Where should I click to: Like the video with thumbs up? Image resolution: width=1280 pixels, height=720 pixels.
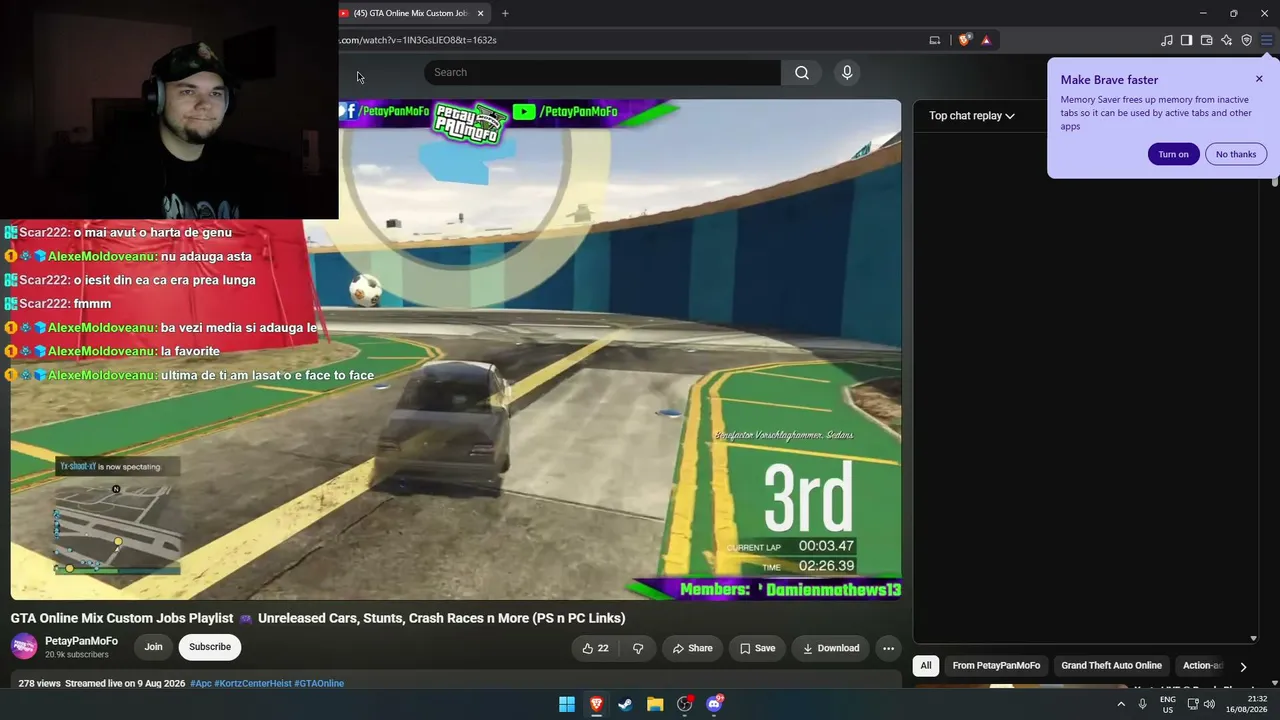[595, 648]
